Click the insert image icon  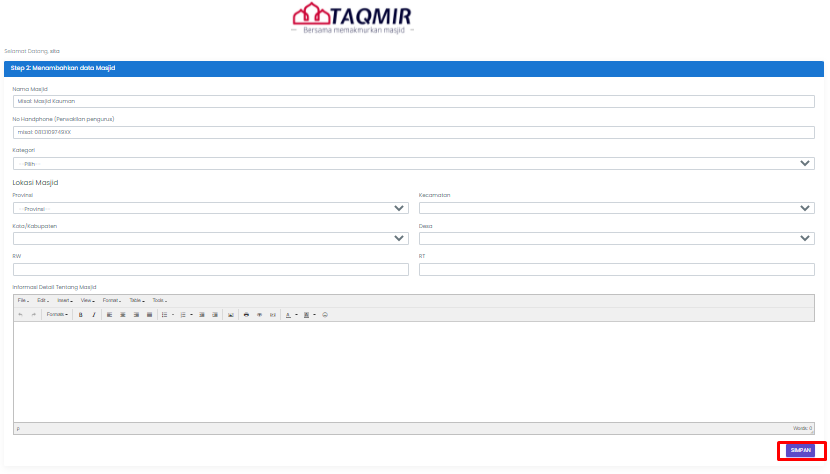[231, 314]
